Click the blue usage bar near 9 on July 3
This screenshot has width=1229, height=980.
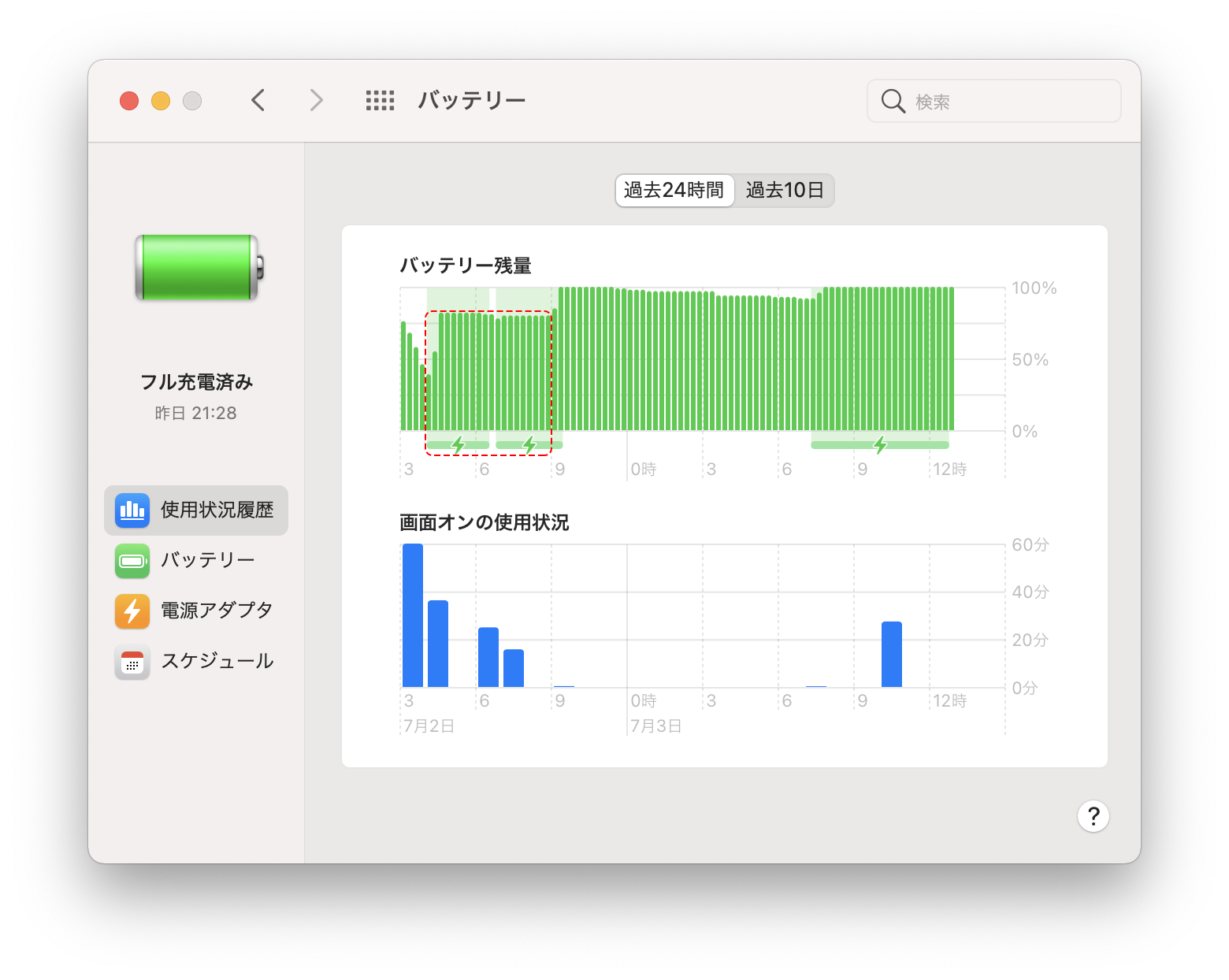pyautogui.click(x=891, y=655)
